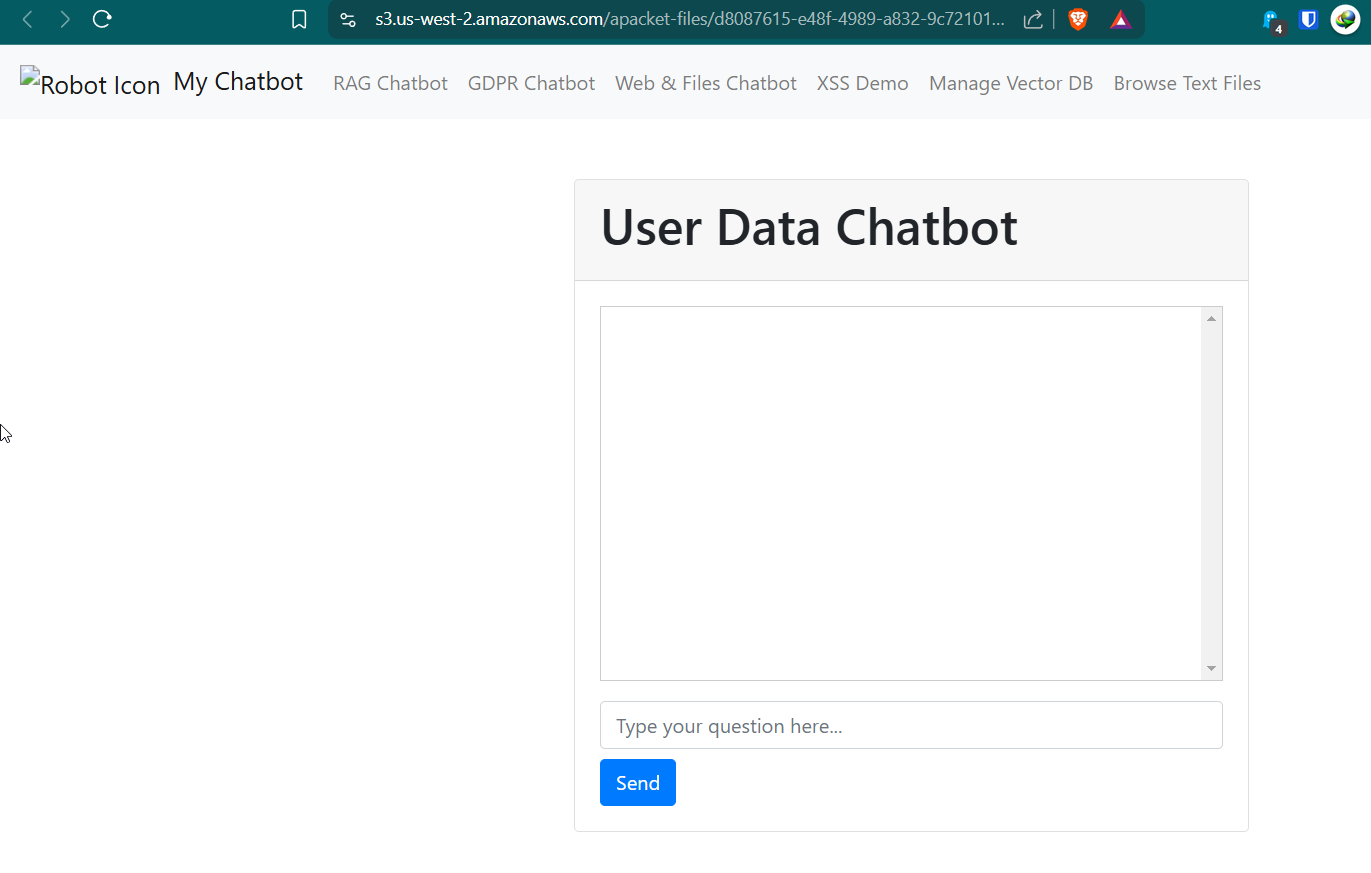Click the share page icon
Screen dimensions: 1371x873
[1033, 20]
